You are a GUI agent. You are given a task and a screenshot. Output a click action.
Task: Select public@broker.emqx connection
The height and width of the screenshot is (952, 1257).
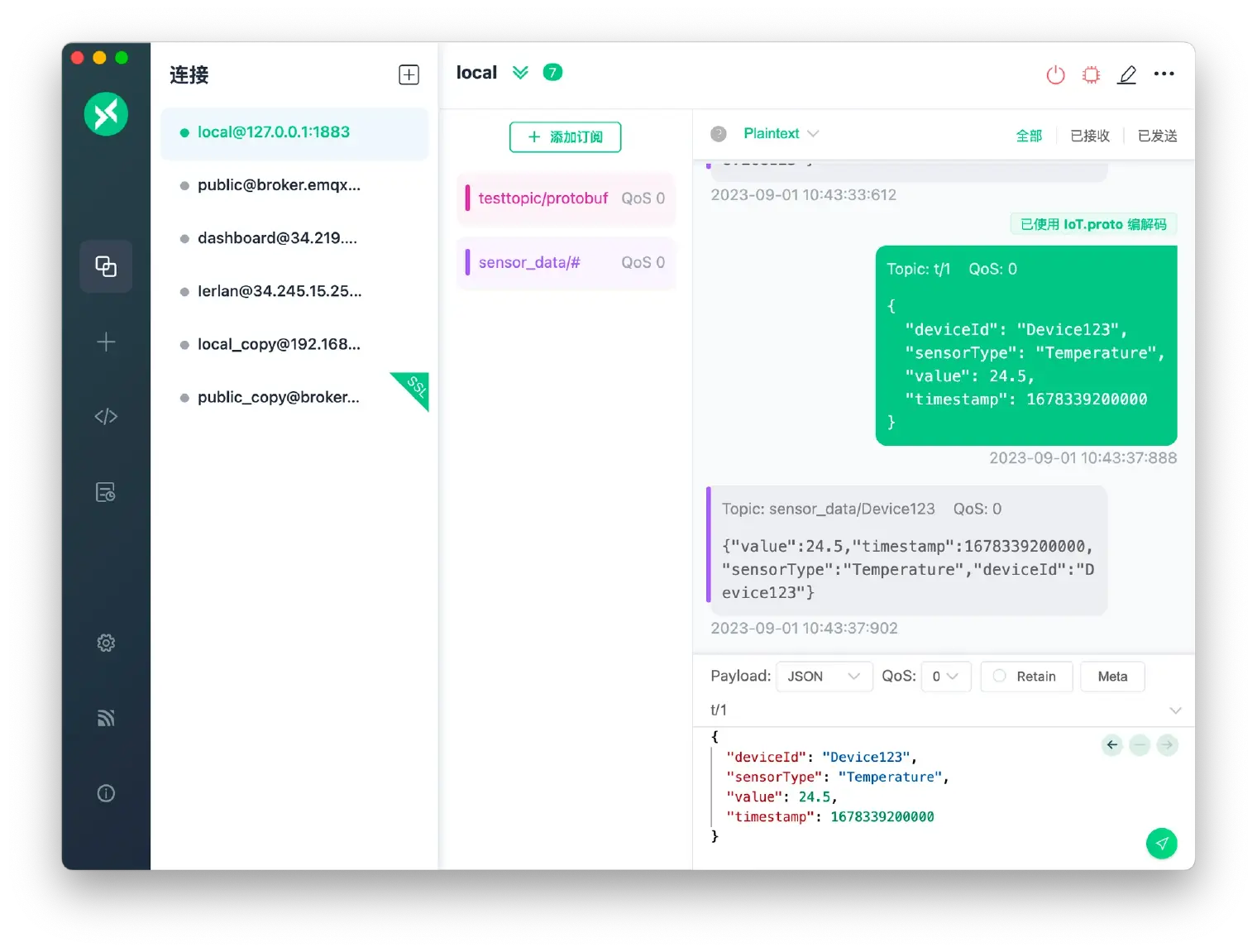[x=294, y=185]
